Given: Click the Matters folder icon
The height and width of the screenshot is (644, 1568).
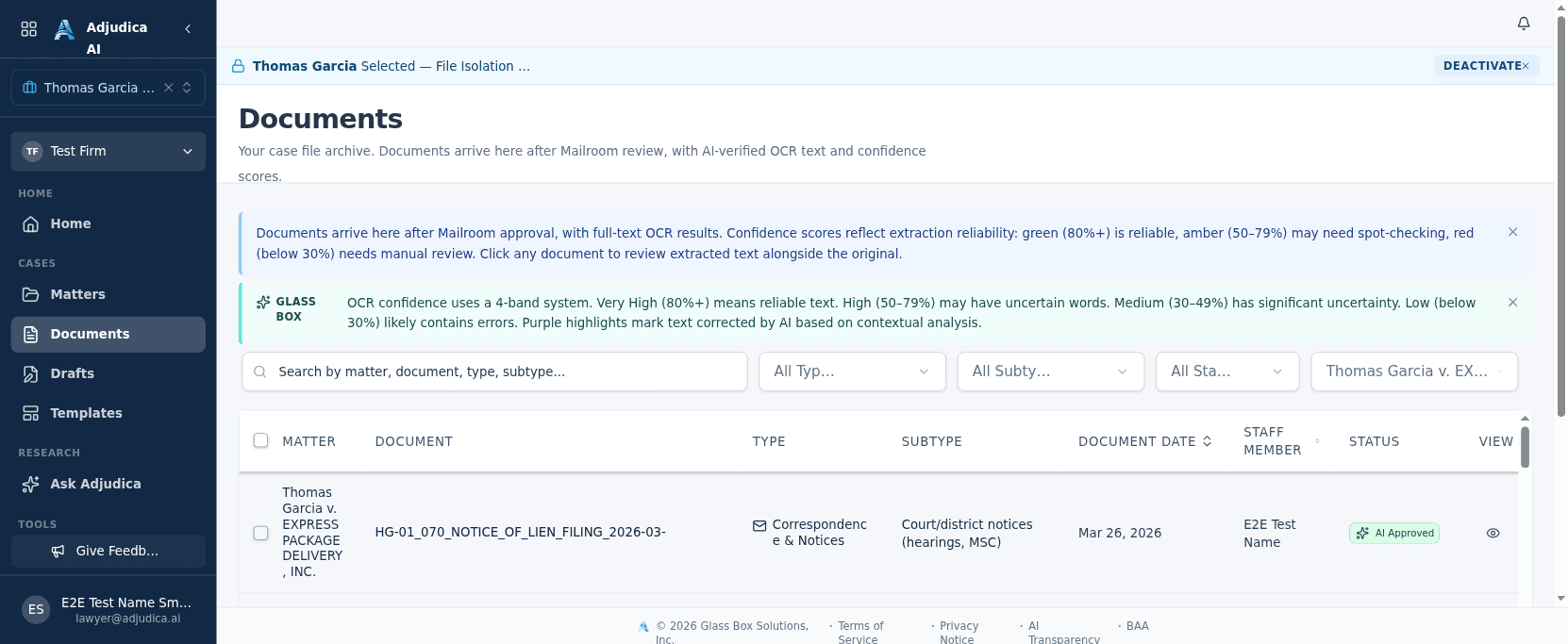Looking at the screenshot, I should tap(30, 295).
